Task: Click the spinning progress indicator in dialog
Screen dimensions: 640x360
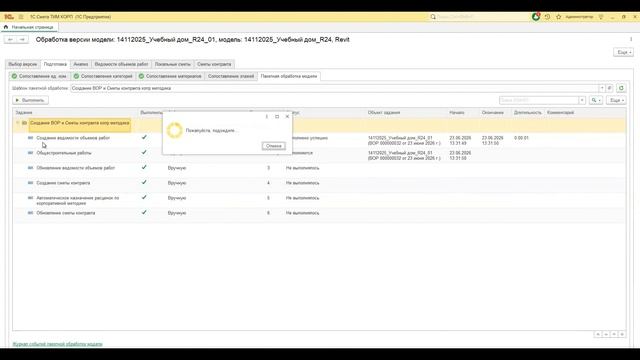Action: pyautogui.click(x=175, y=131)
